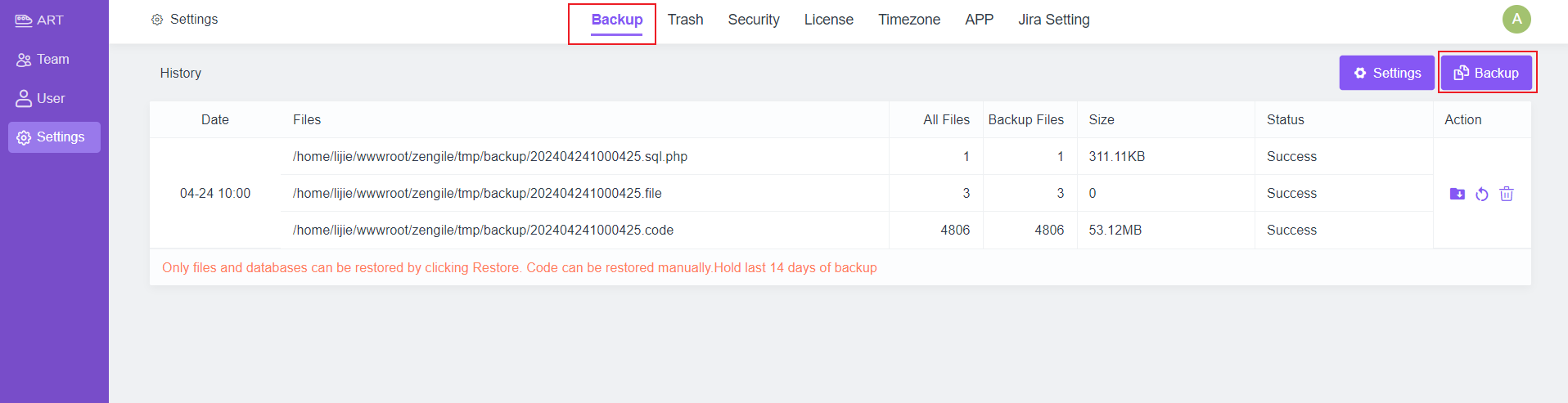Select Settings in the sidebar

(x=54, y=137)
